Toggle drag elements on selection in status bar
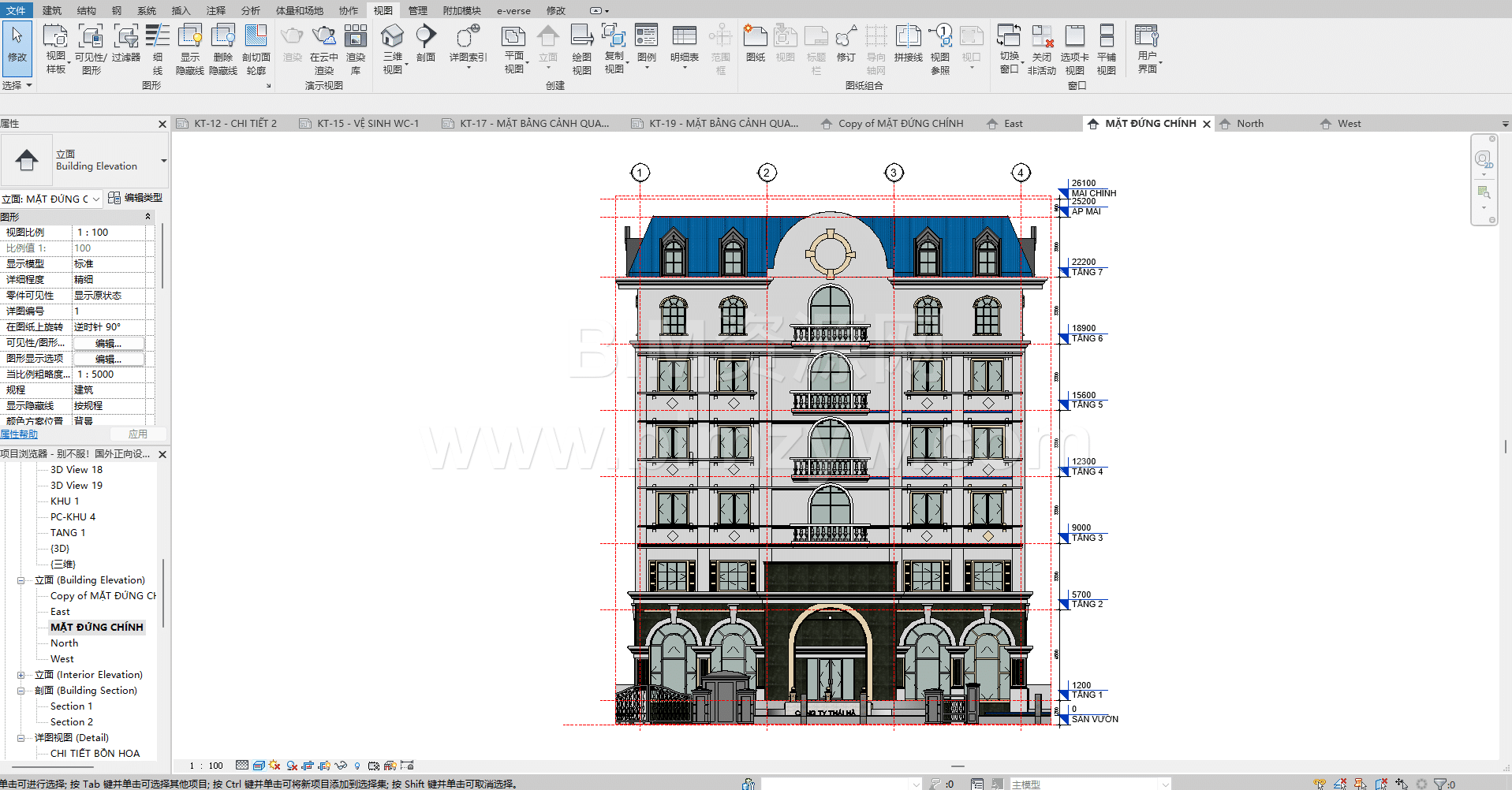This screenshot has width=1512, height=790. point(1402,784)
